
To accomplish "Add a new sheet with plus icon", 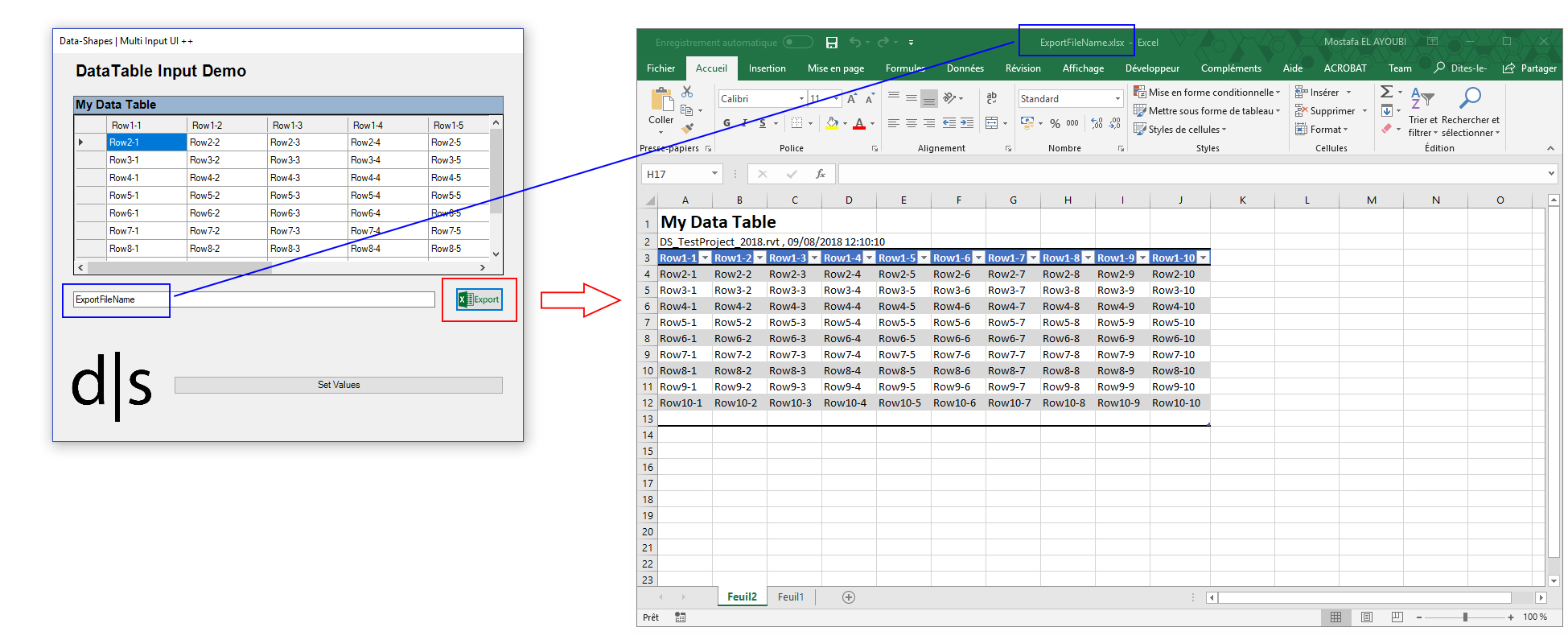I will pyautogui.click(x=849, y=597).
